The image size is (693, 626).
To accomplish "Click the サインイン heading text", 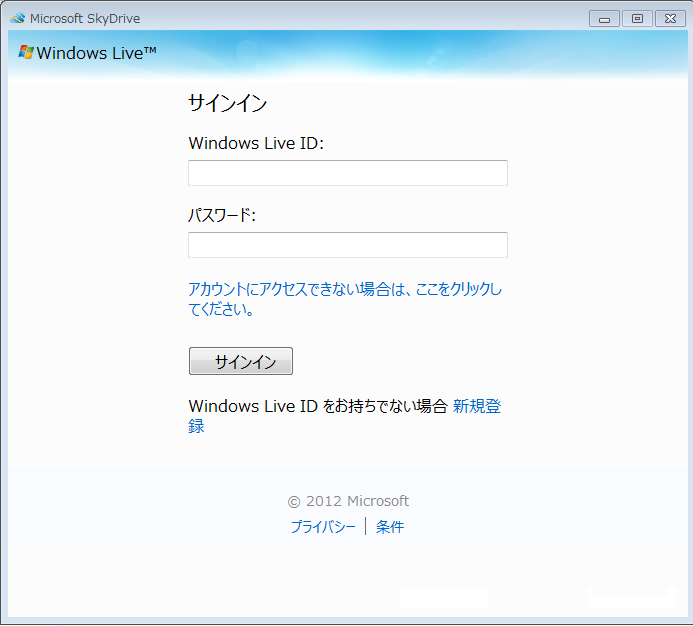I will (228, 103).
